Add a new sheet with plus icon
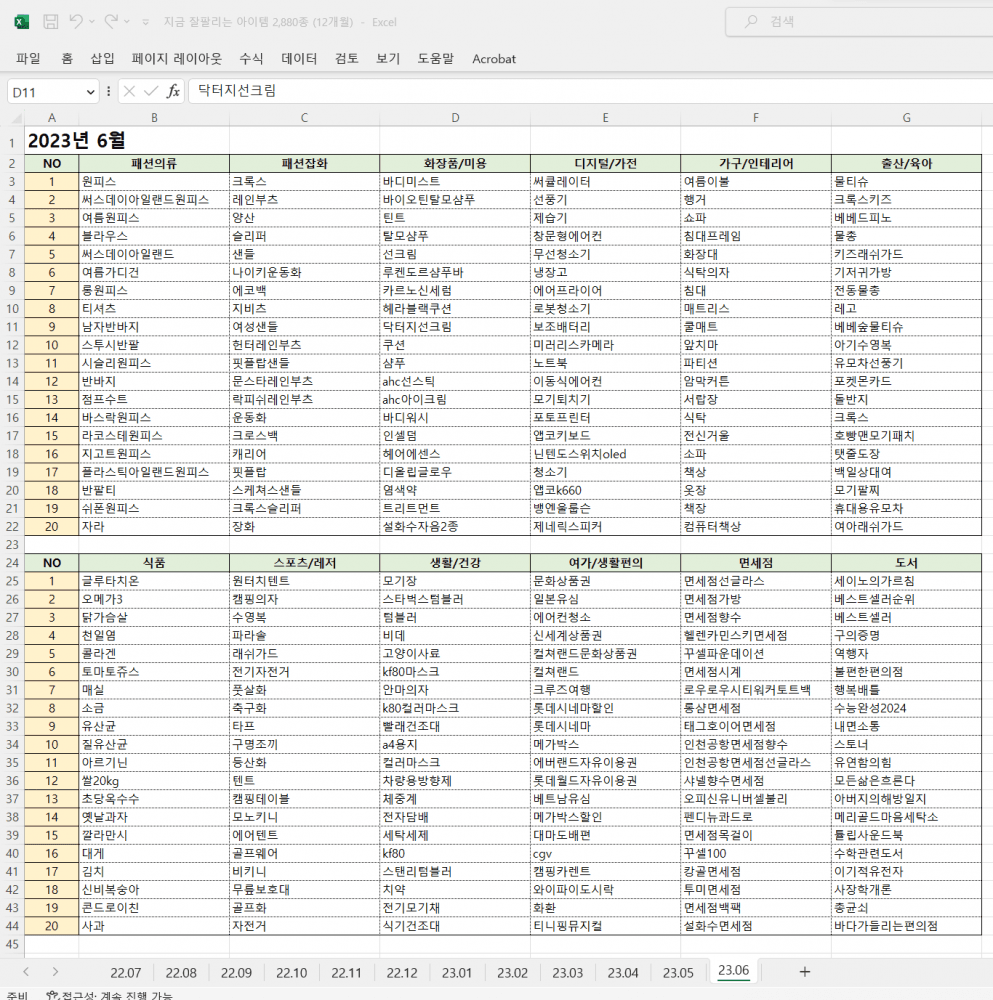Image resolution: width=993 pixels, height=1000 pixels. click(804, 972)
